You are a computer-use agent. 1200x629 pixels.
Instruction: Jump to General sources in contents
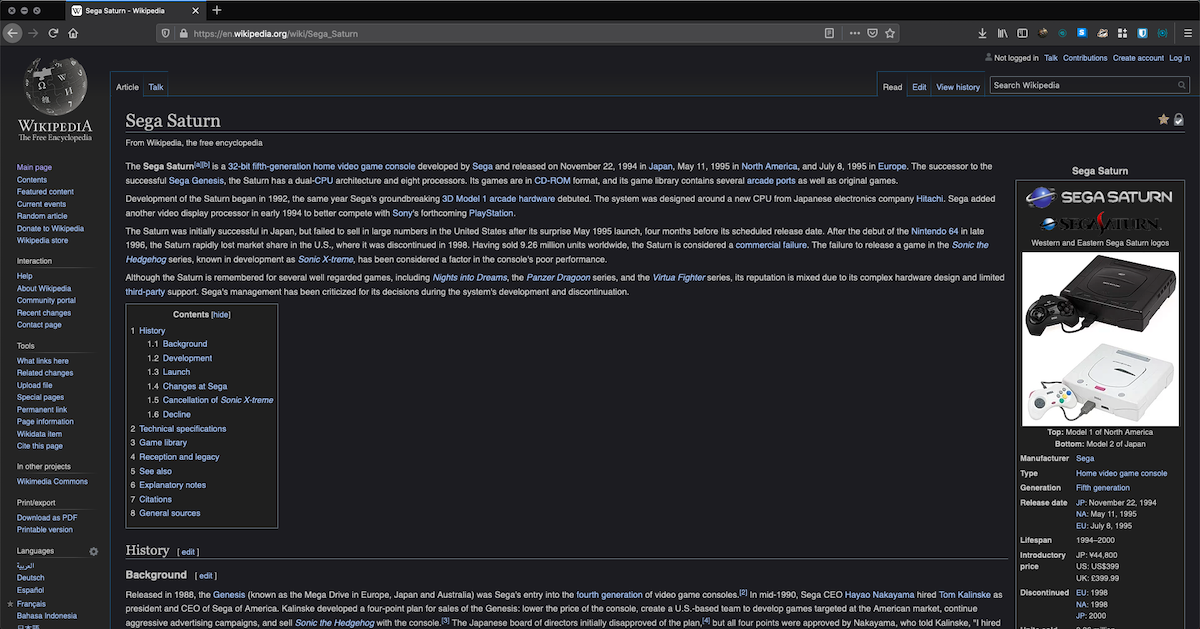click(170, 513)
